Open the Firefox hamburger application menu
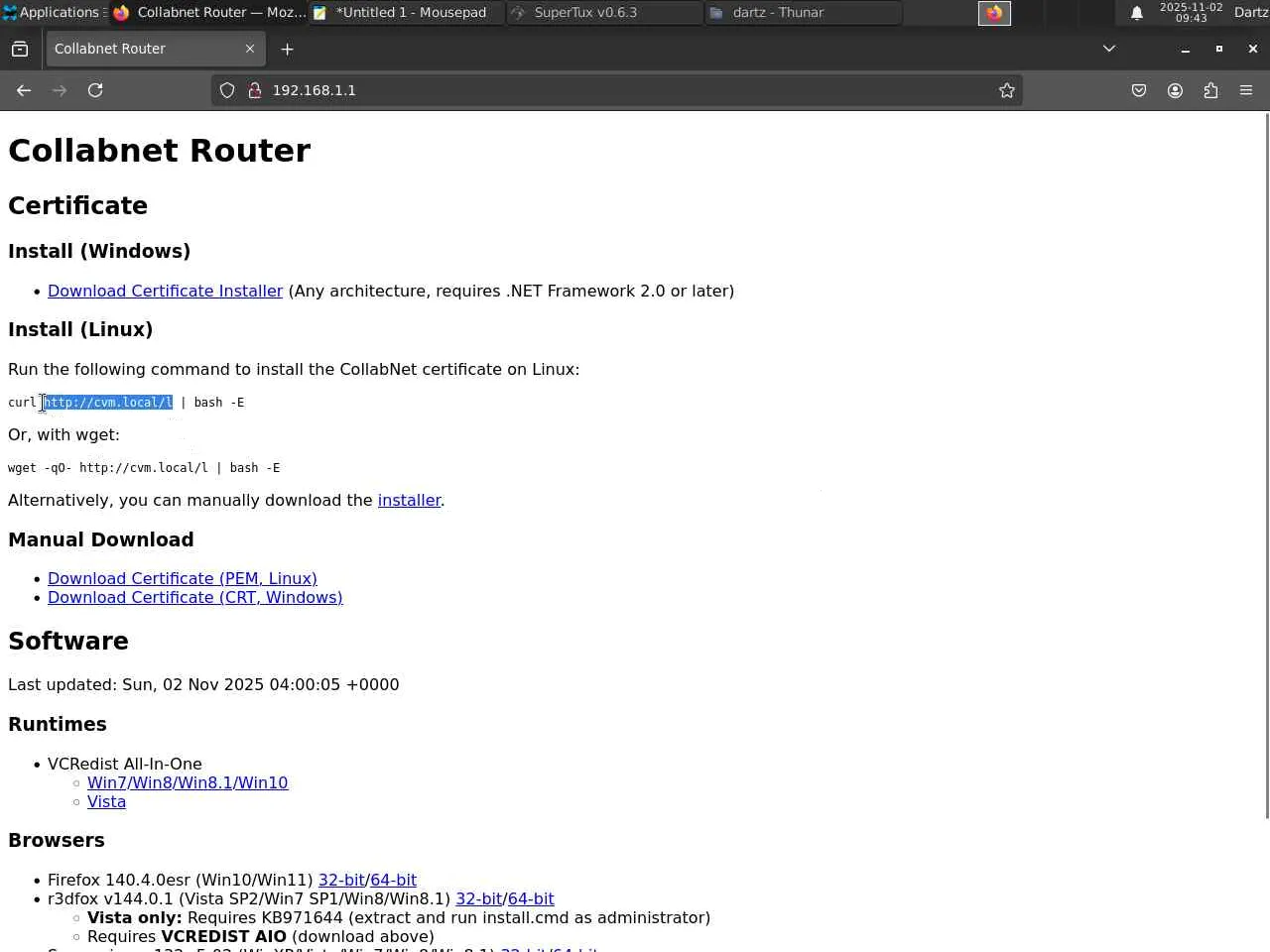 tap(1246, 90)
